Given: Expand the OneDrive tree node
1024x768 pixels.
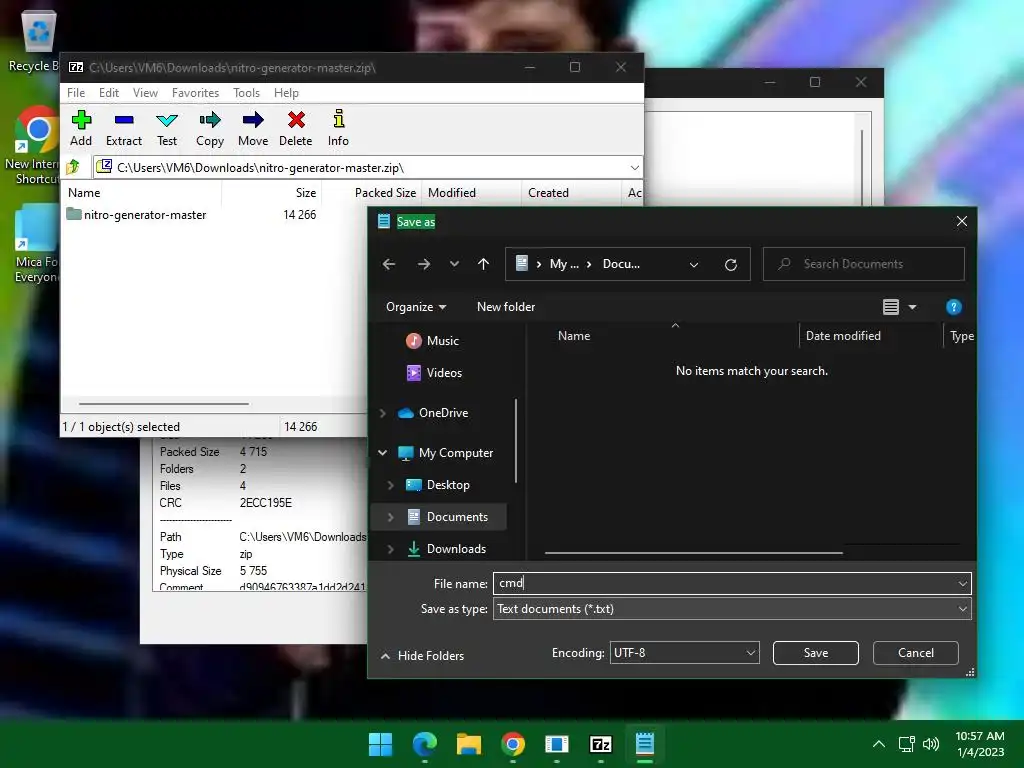Looking at the screenshot, I should 383,413.
